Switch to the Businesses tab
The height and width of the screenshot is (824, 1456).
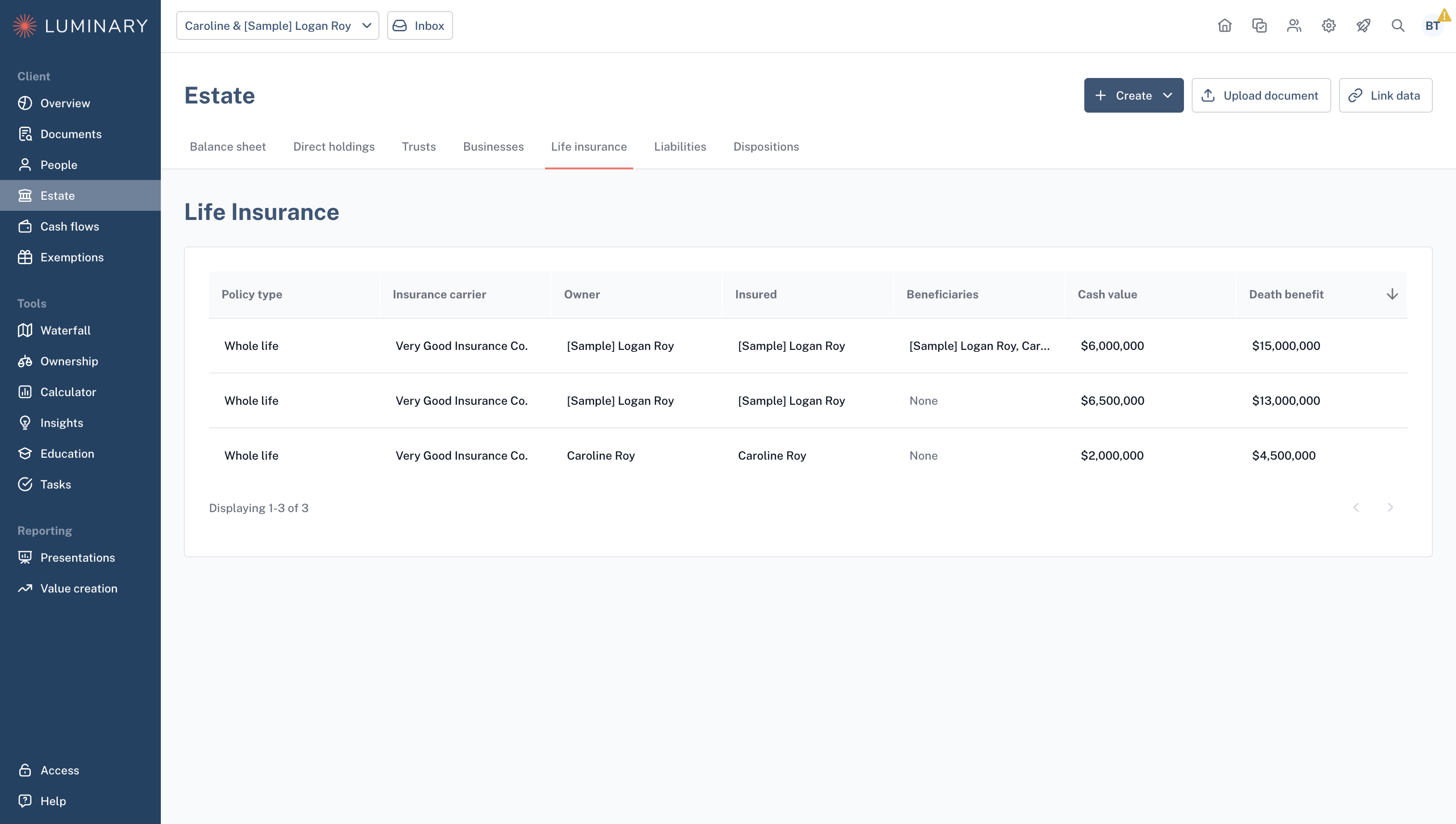[493, 147]
